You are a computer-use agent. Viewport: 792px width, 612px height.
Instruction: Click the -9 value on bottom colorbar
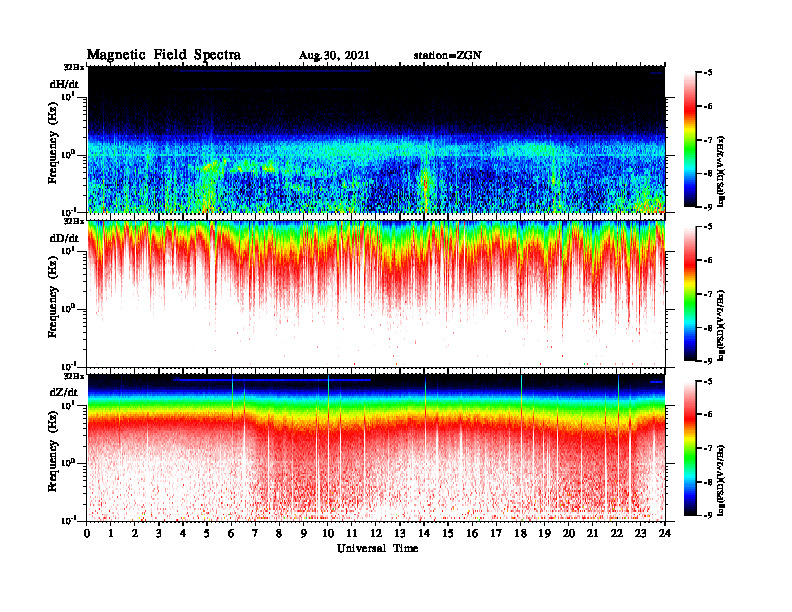click(708, 515)
